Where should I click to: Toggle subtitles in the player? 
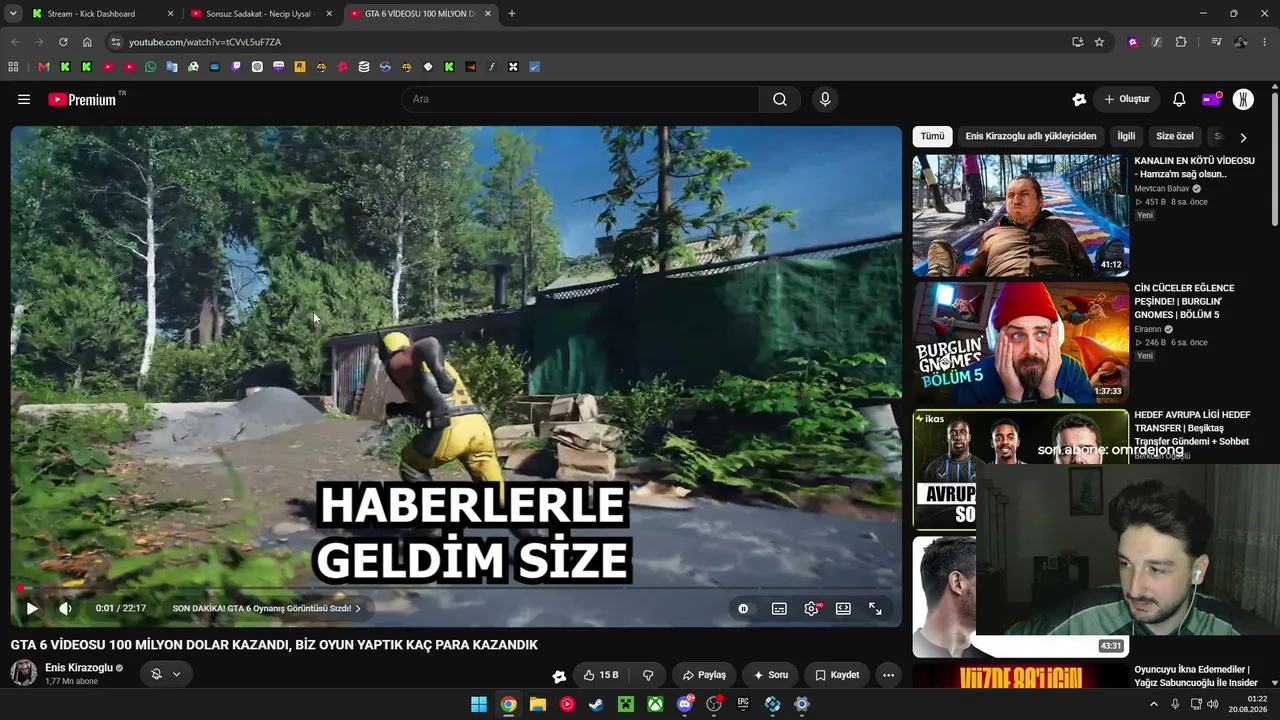click(x=779, y=608)
